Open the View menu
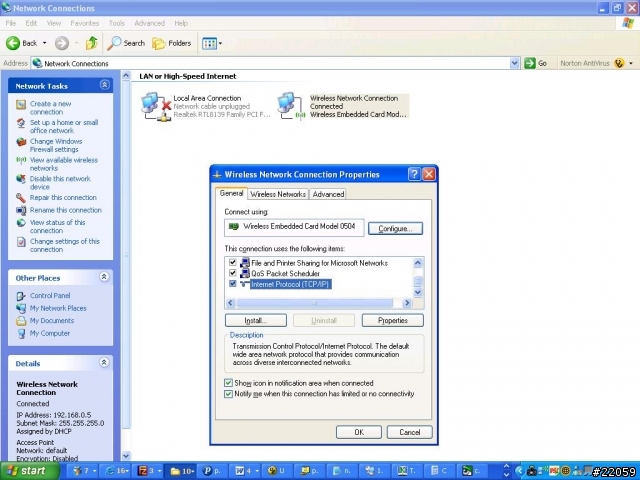This screenshot has height=480, width=640. [x=53, y=23]
